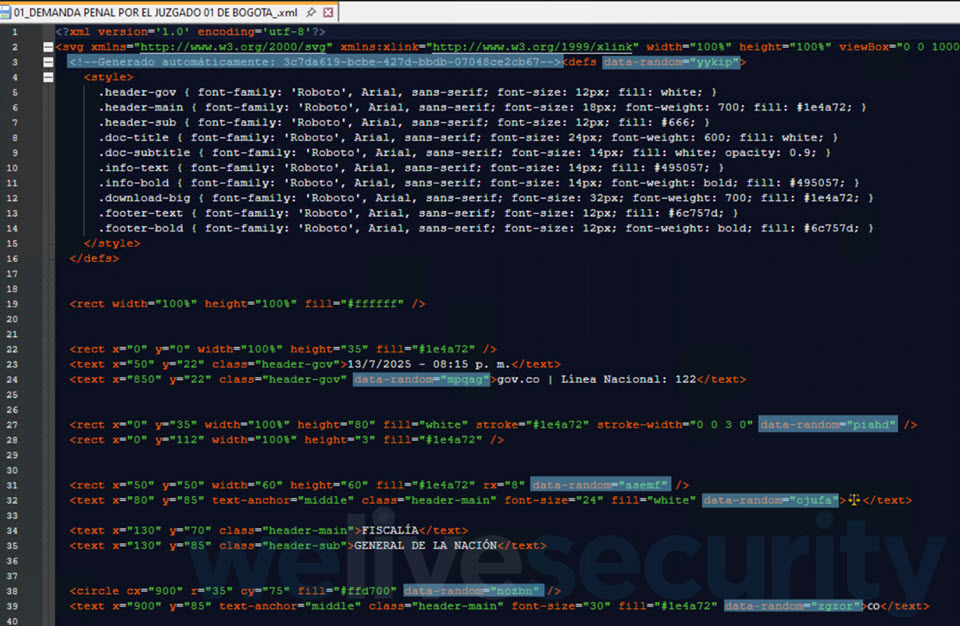Click line number 38 in the gutter
This screenshot has width=960, height=626.
pyautogui.click(x=14, y=591)
